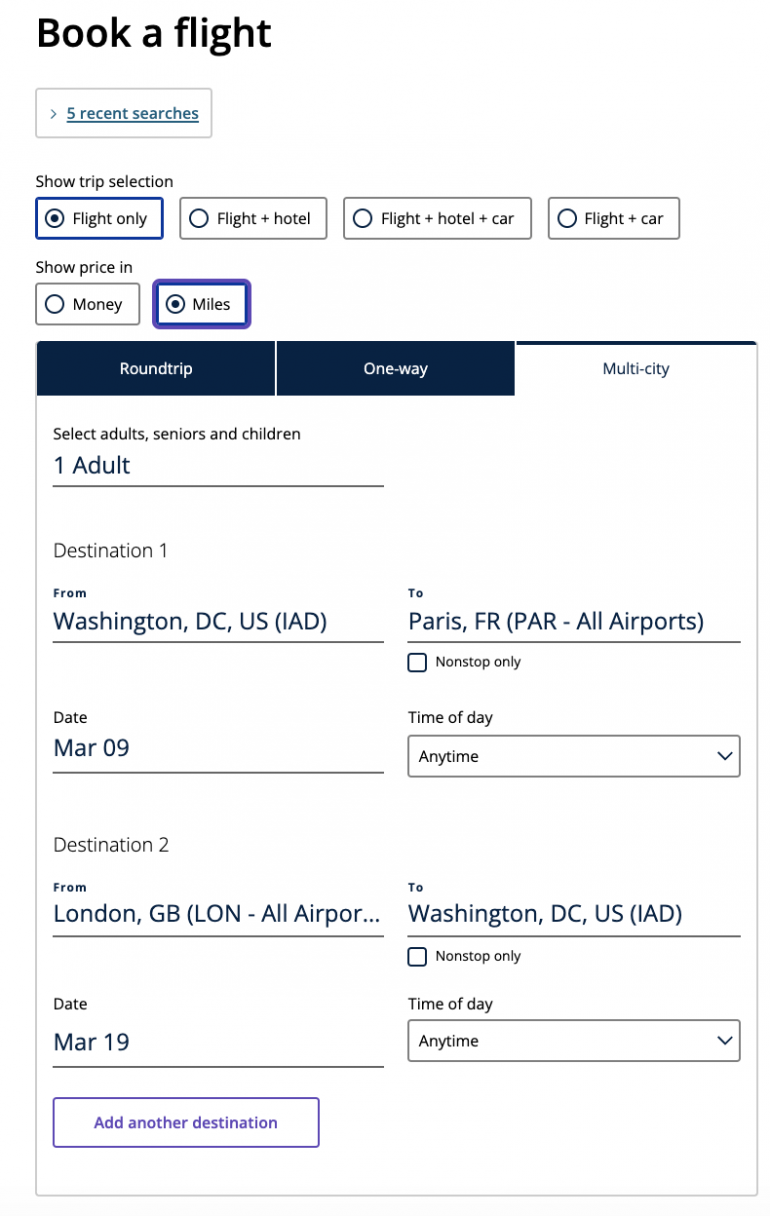Open the 1 Adult traveler selector
The width and height of the screenshot is (770, 1216).
click(x=217, y=466)
